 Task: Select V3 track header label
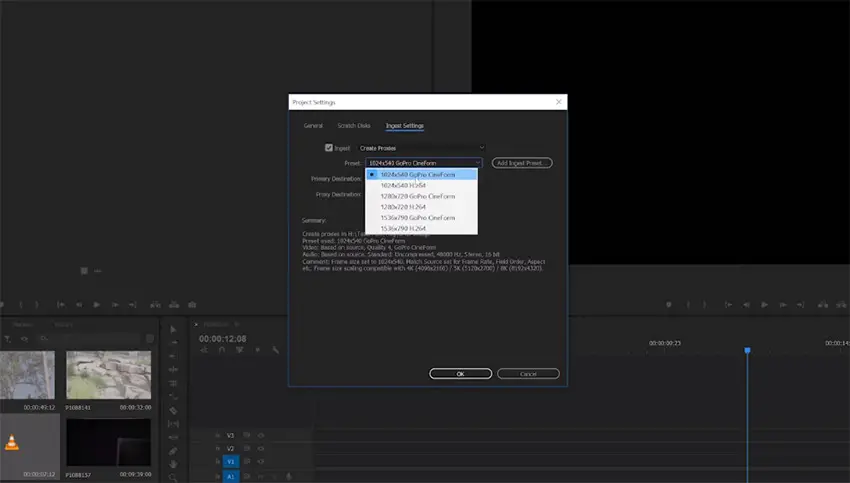[230, 435]
